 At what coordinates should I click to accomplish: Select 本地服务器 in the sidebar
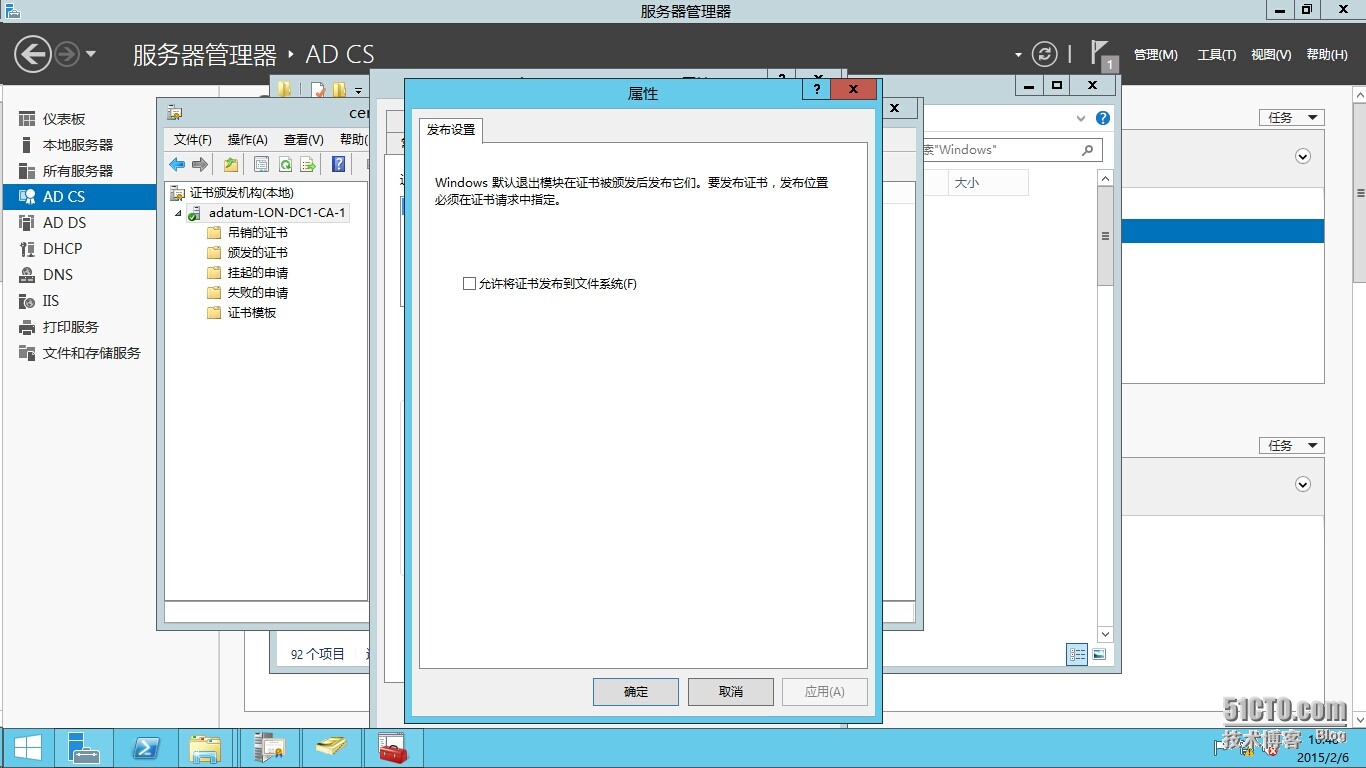point(78,145)
